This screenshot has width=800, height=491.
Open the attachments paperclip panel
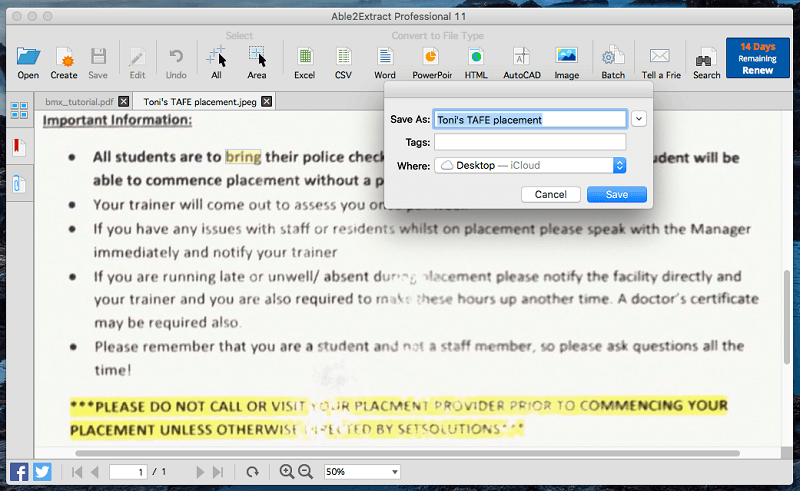(19, 184)
